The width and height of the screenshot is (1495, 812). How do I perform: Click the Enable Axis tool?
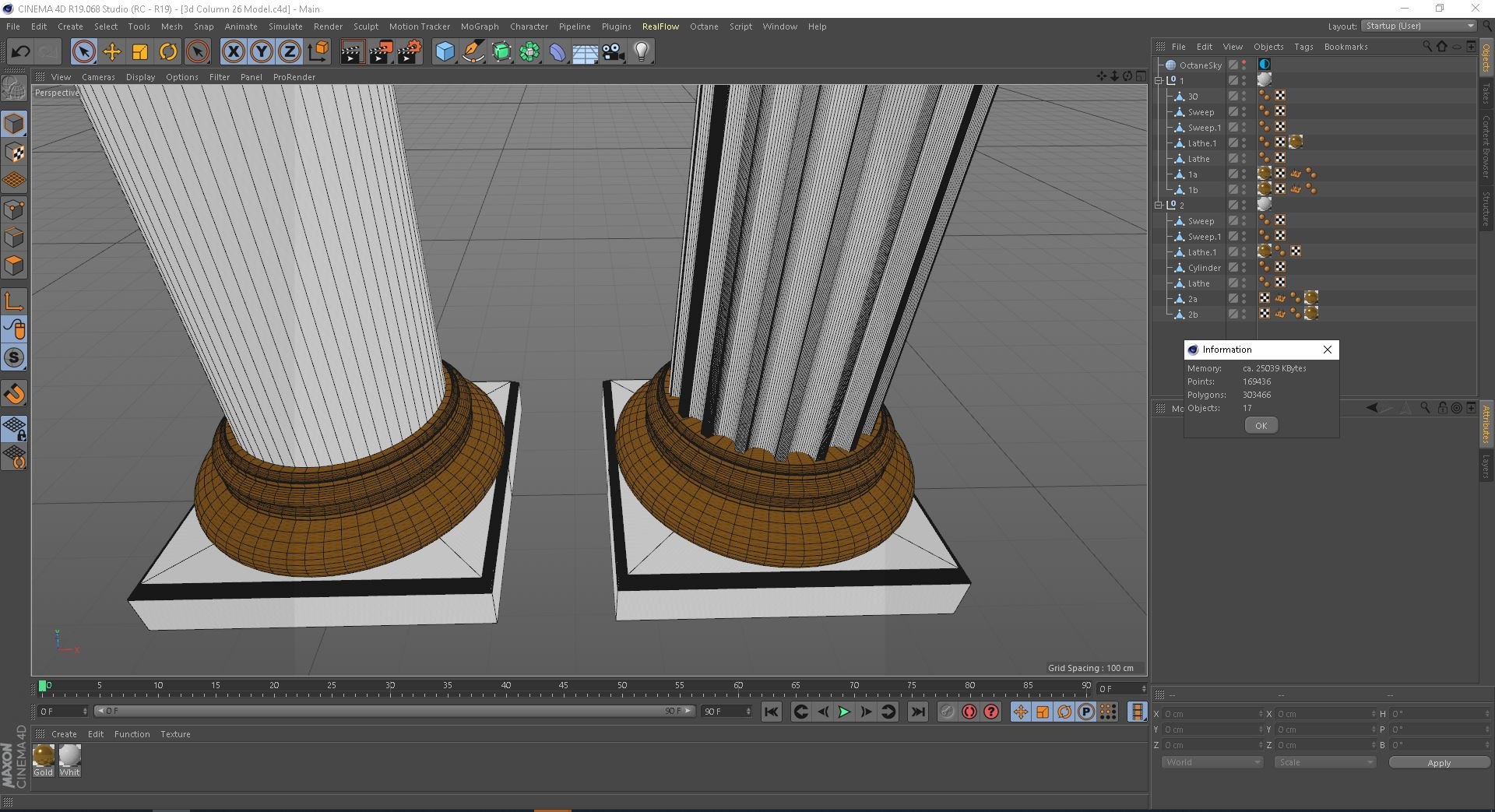click(15, 301)
